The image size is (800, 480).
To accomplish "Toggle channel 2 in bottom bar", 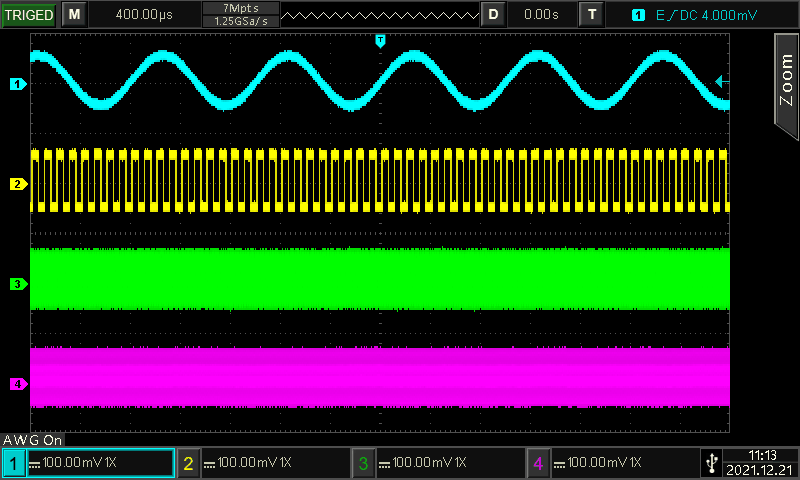I will coord(263,463).
